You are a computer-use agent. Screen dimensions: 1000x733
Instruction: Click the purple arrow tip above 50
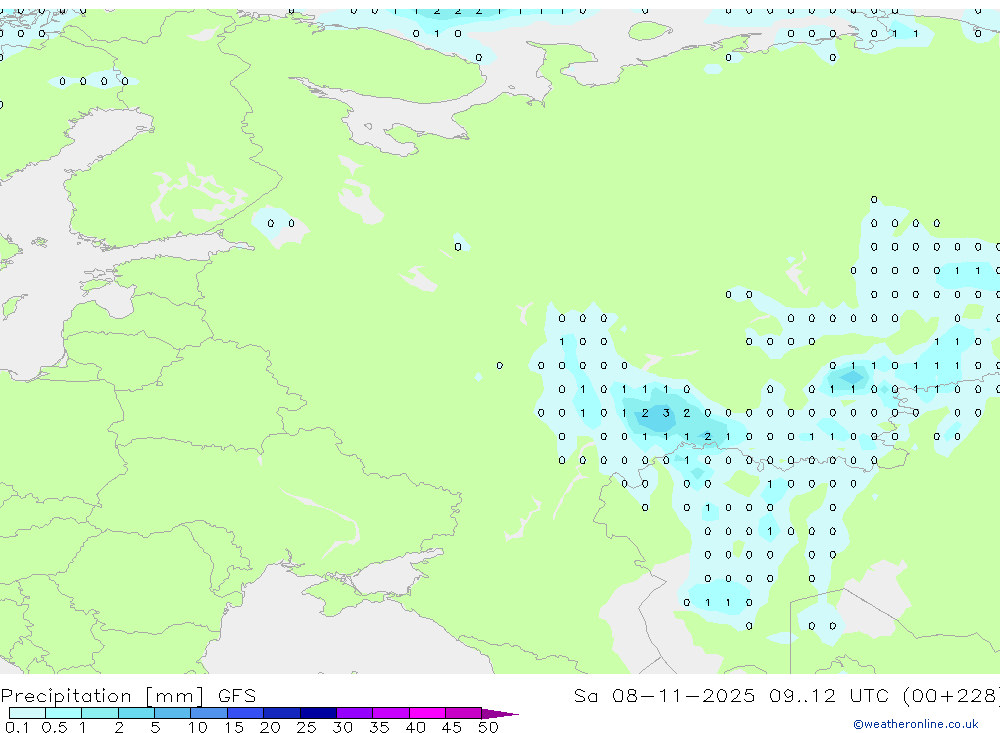pyautogui.click(x=499, y=713)
